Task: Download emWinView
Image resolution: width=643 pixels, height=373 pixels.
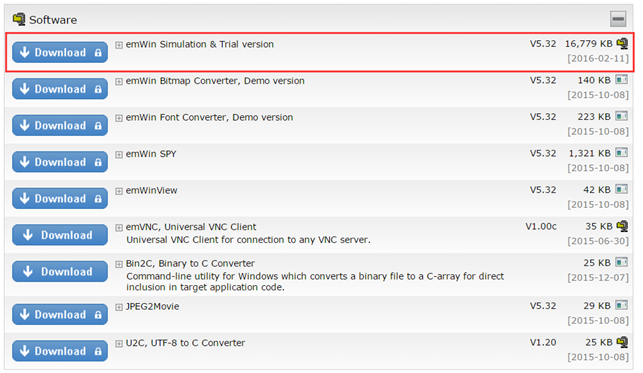Action: (60, 198)
